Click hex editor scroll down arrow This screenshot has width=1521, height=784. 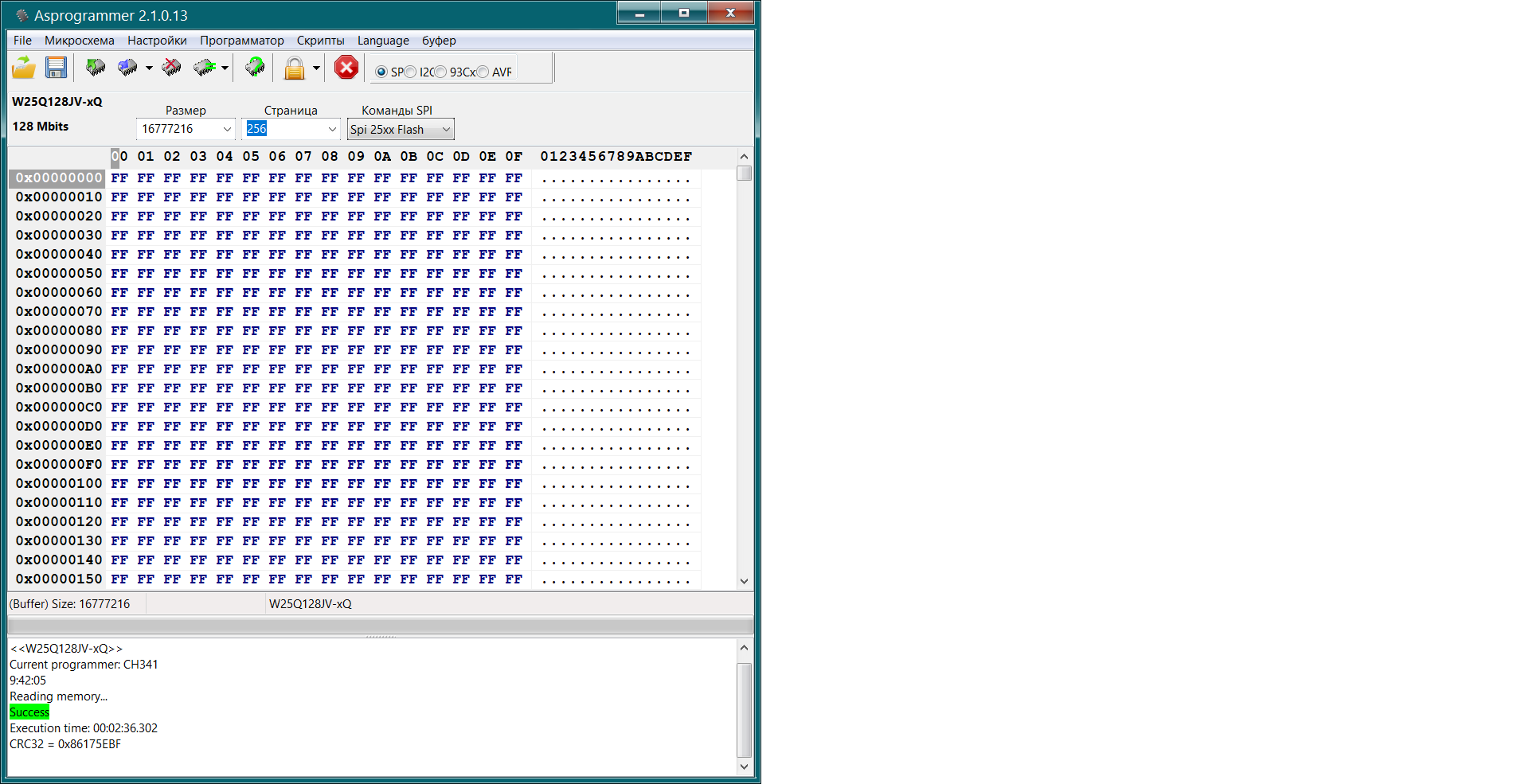click(x=744, y=581)
